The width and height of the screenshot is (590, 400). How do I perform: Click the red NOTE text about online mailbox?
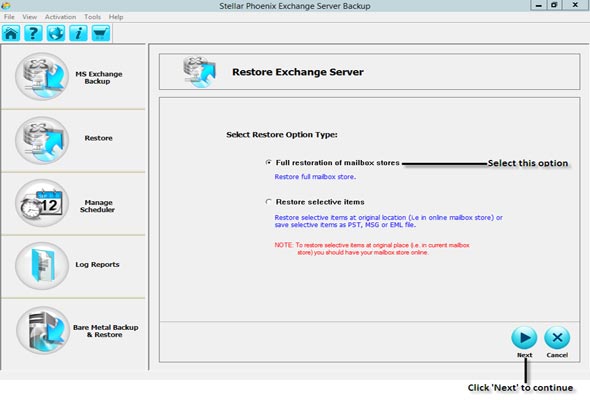point(372,249)
